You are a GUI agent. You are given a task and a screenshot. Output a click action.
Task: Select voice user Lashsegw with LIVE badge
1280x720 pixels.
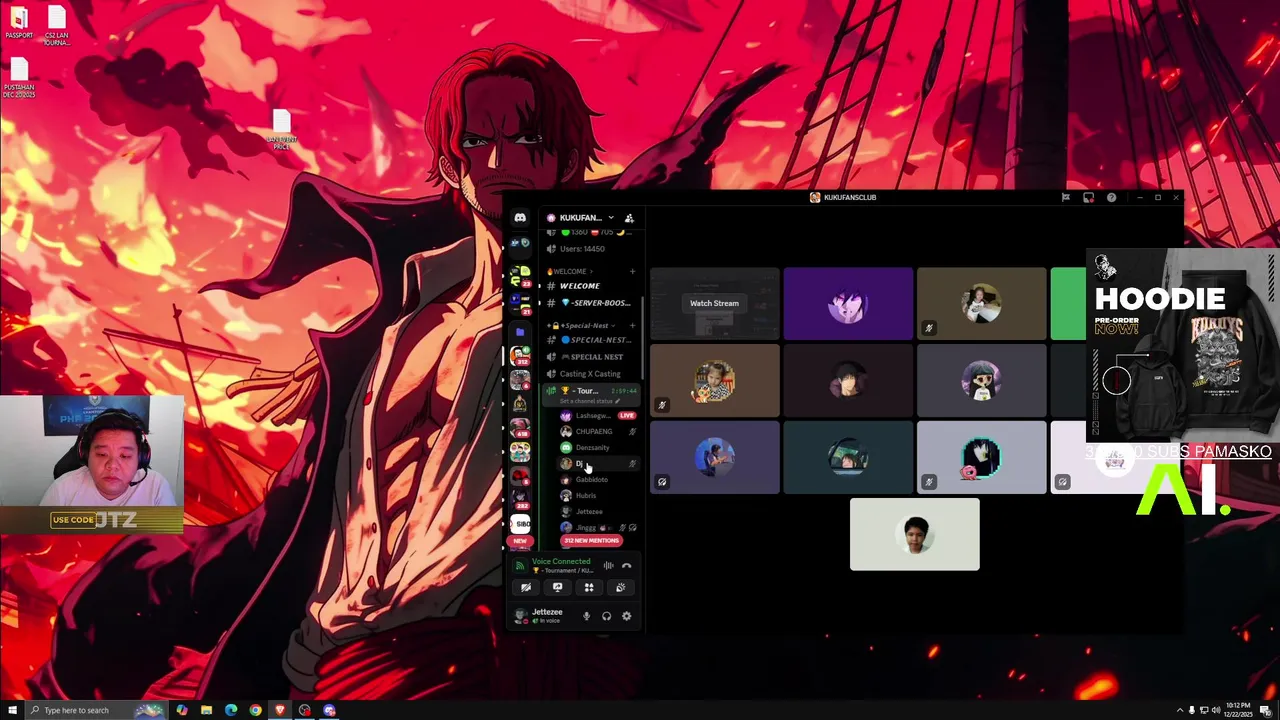[x=598, y=415]
